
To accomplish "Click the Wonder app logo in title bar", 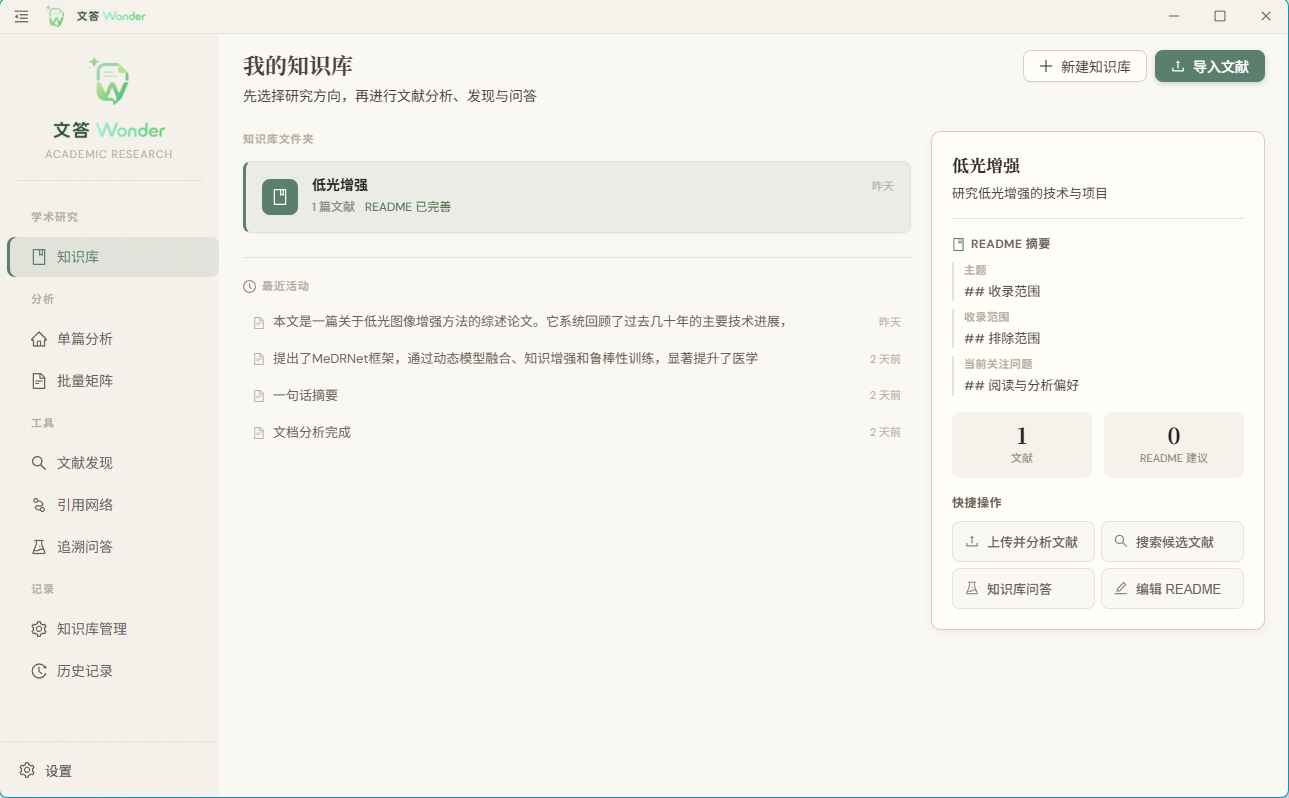I will (56, 16).
